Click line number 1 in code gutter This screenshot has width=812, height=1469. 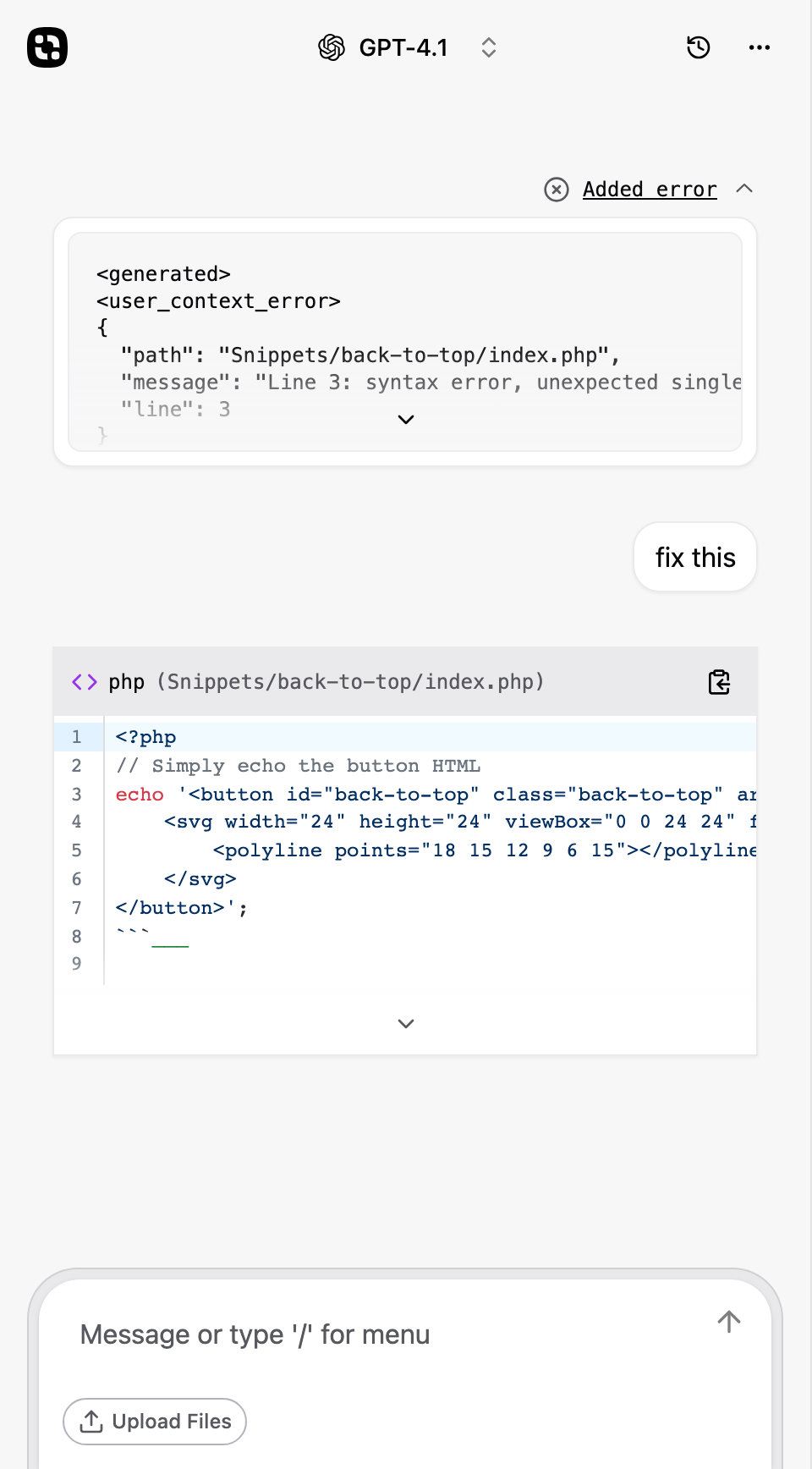(x=77, y=737)
